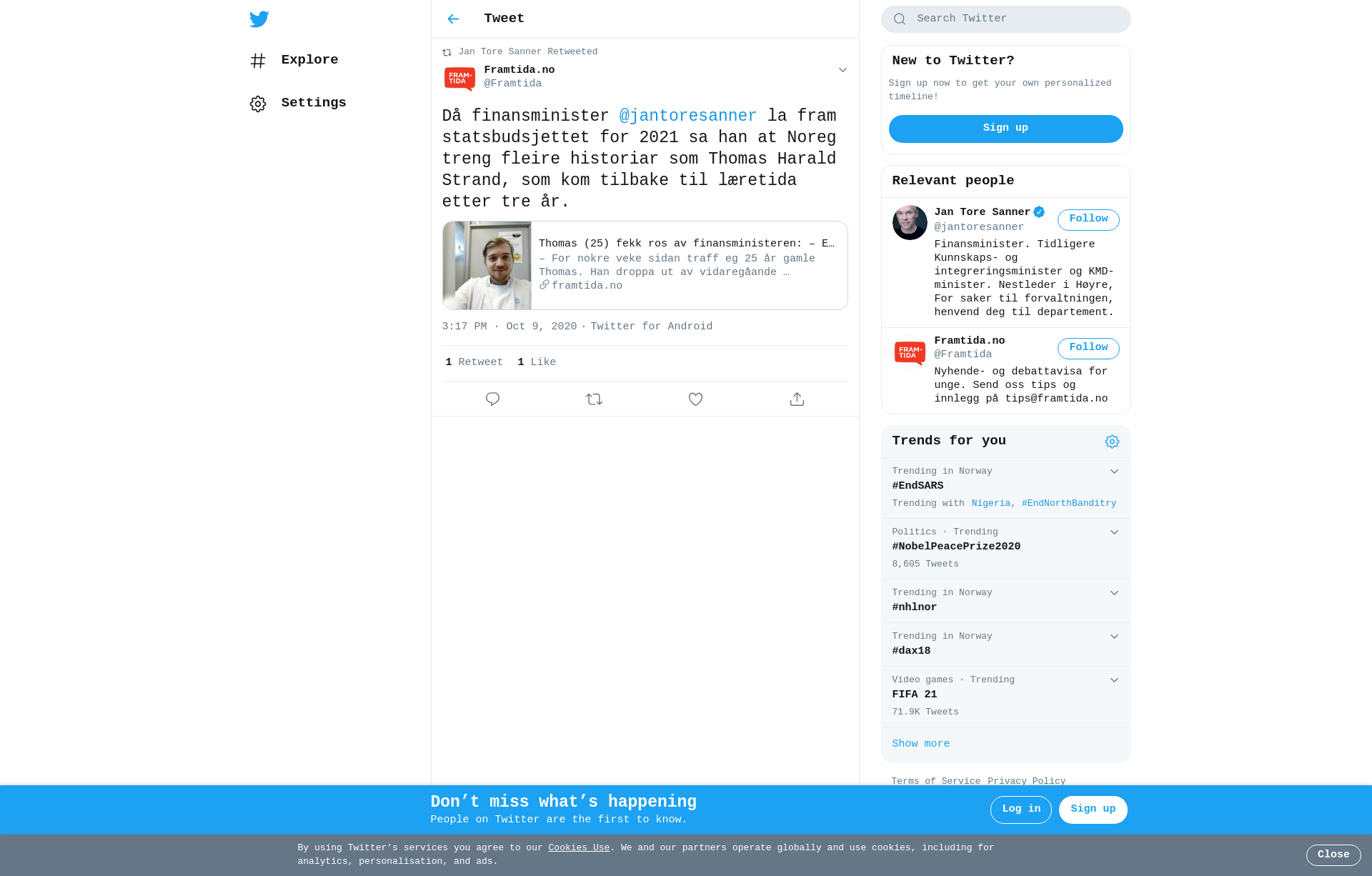Viewport: 1372px width, 876px height.
Task: Click the Search Twitter field
Action: (1005, 19)
